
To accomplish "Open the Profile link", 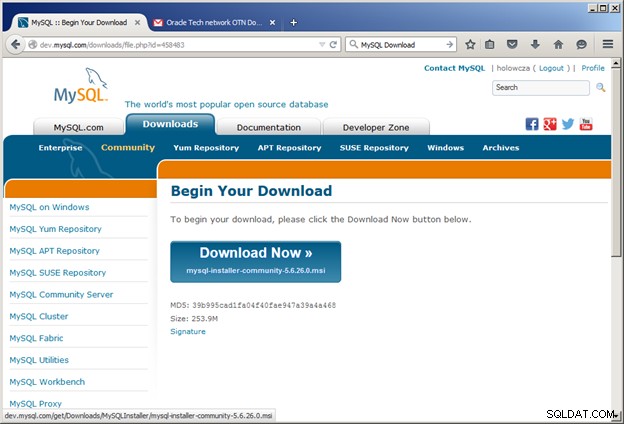I will click(x=593, y=68).
